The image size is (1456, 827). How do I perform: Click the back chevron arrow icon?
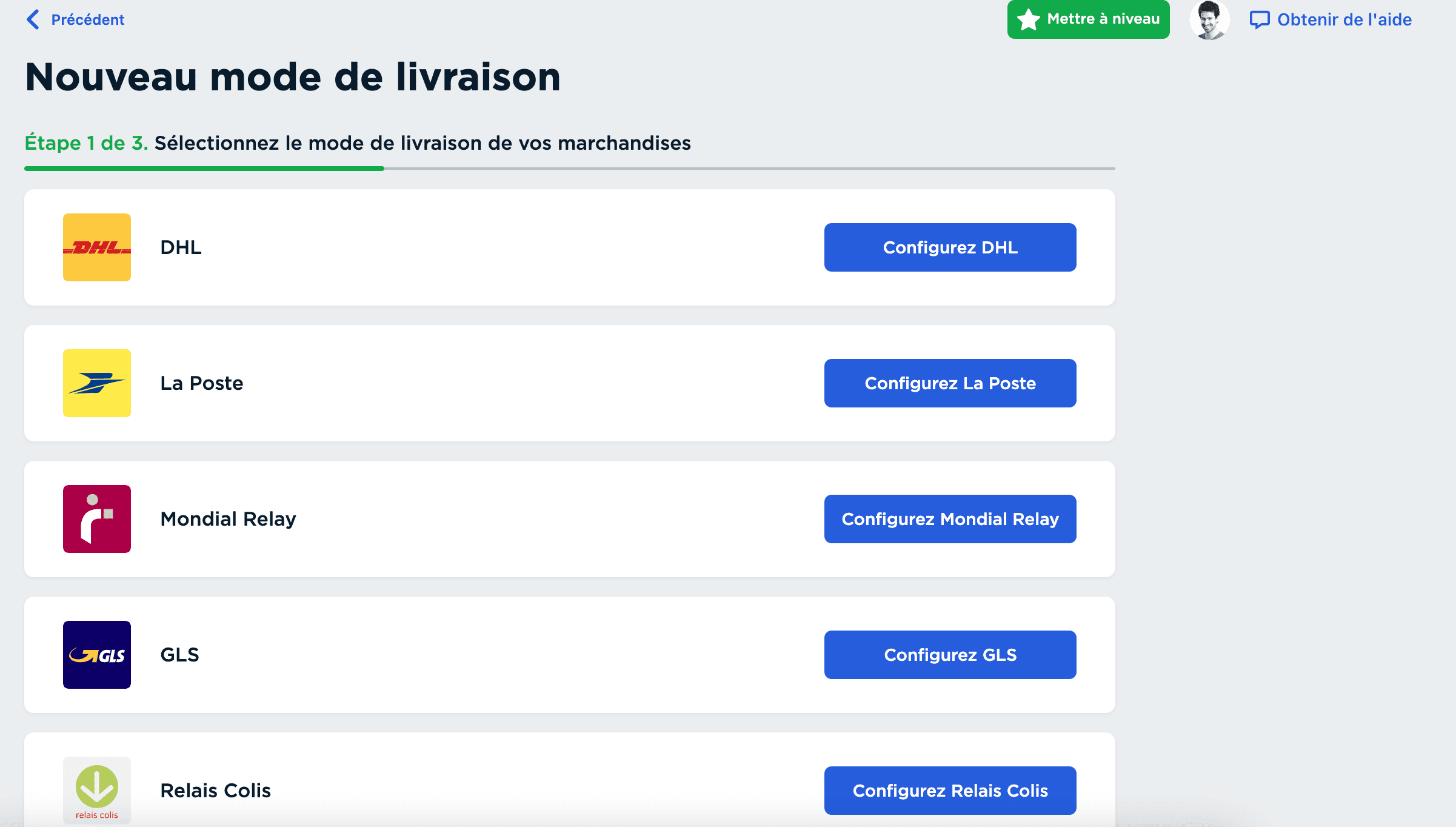point(33,19)
